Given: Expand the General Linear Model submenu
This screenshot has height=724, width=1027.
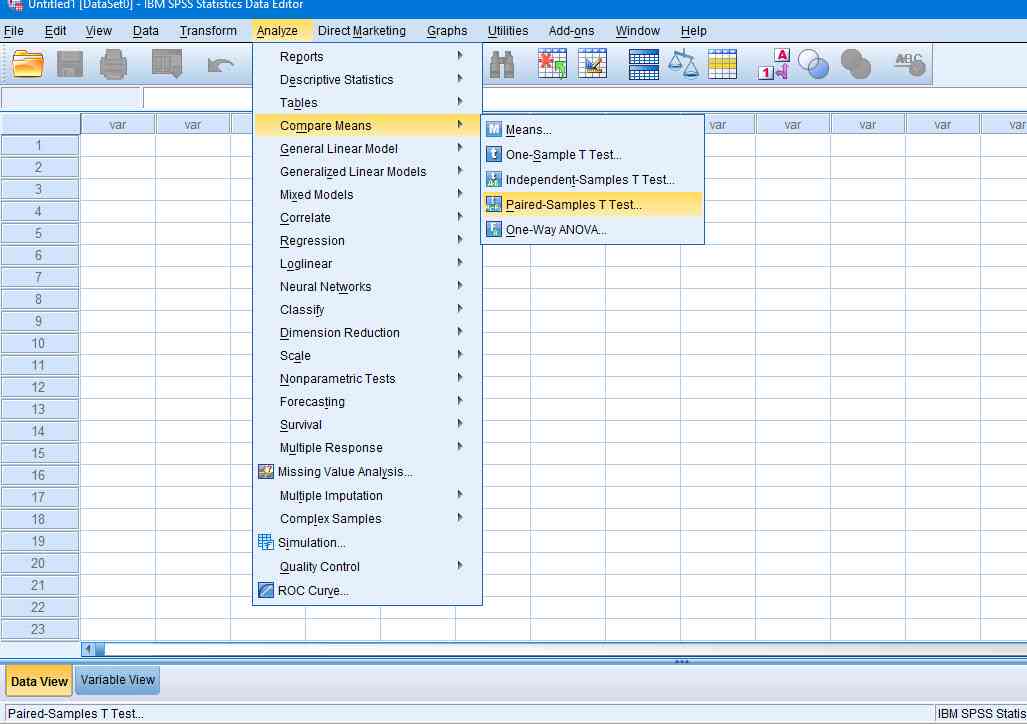Looking at the screenshot, I should [367, 149].
